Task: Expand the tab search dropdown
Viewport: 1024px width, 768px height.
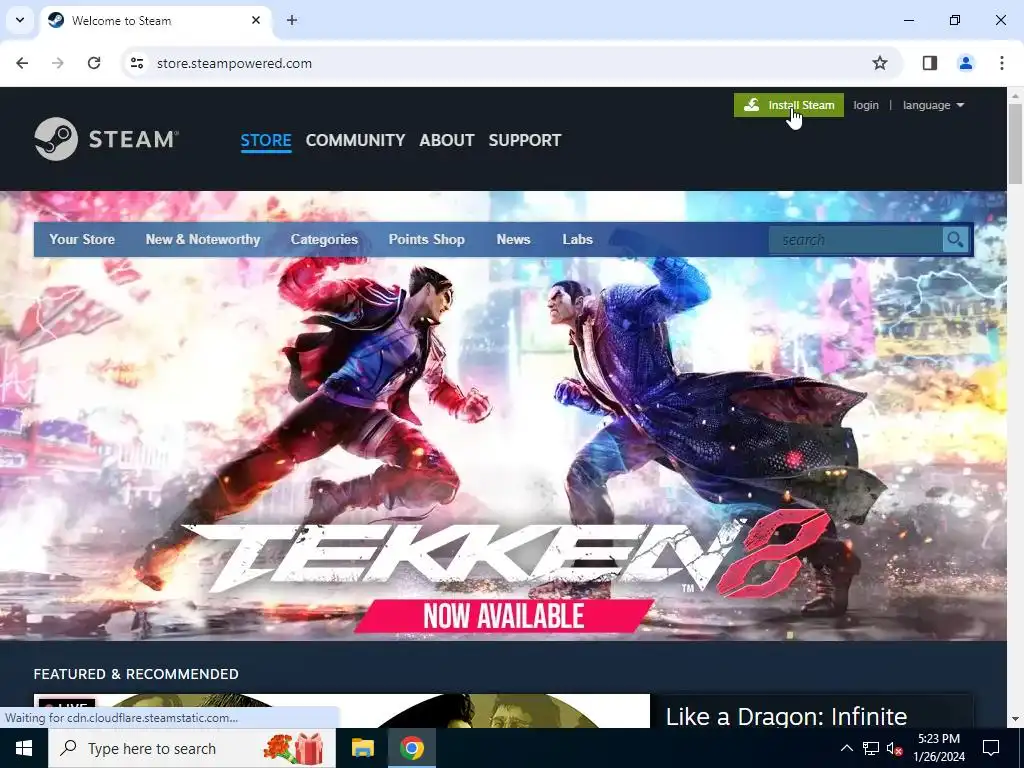Action: [x=20, y=20]
